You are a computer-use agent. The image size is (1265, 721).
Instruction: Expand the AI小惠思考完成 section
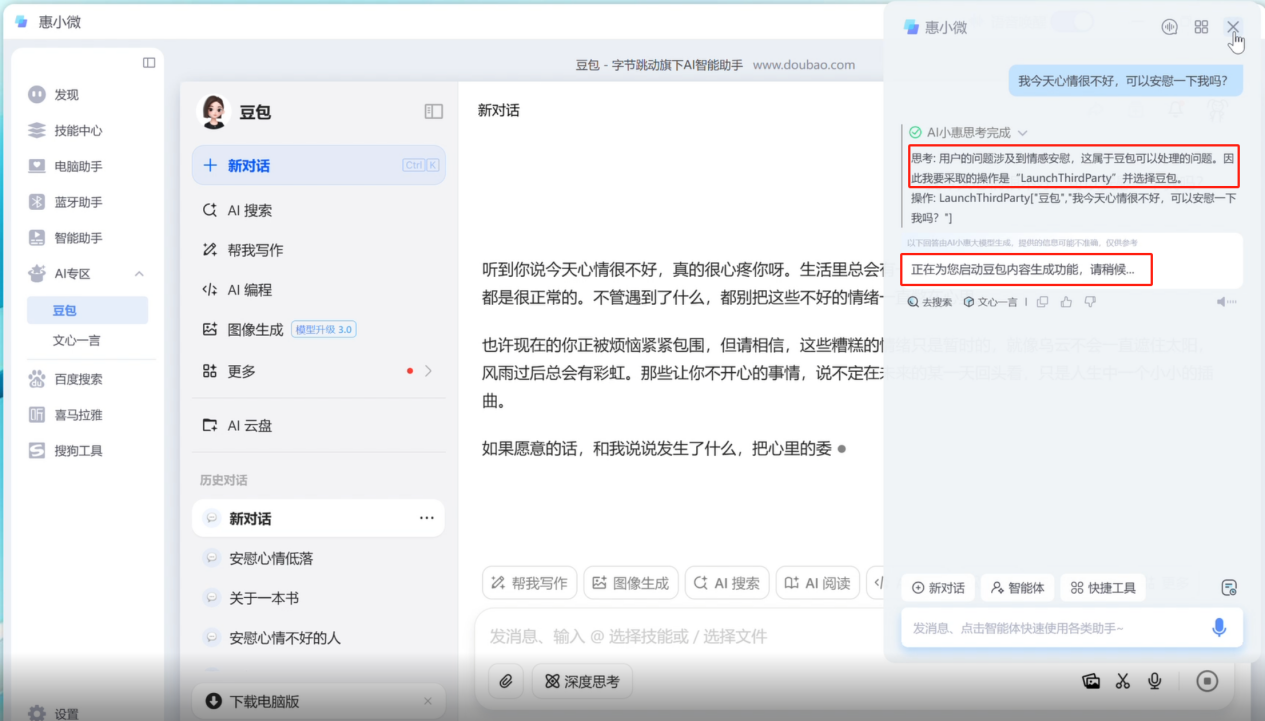click(1022, 132)
